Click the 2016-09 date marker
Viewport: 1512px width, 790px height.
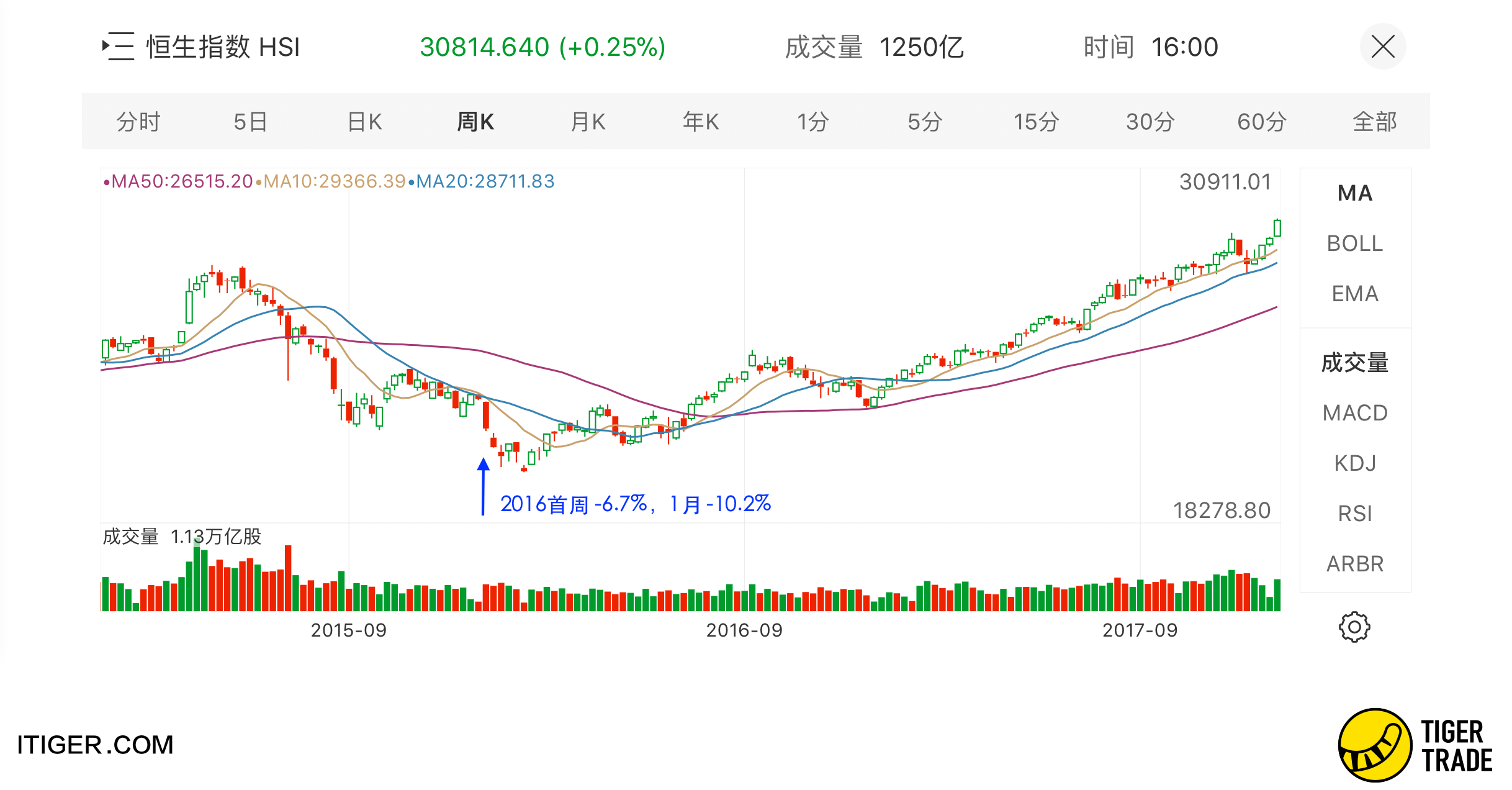point(744,630)
